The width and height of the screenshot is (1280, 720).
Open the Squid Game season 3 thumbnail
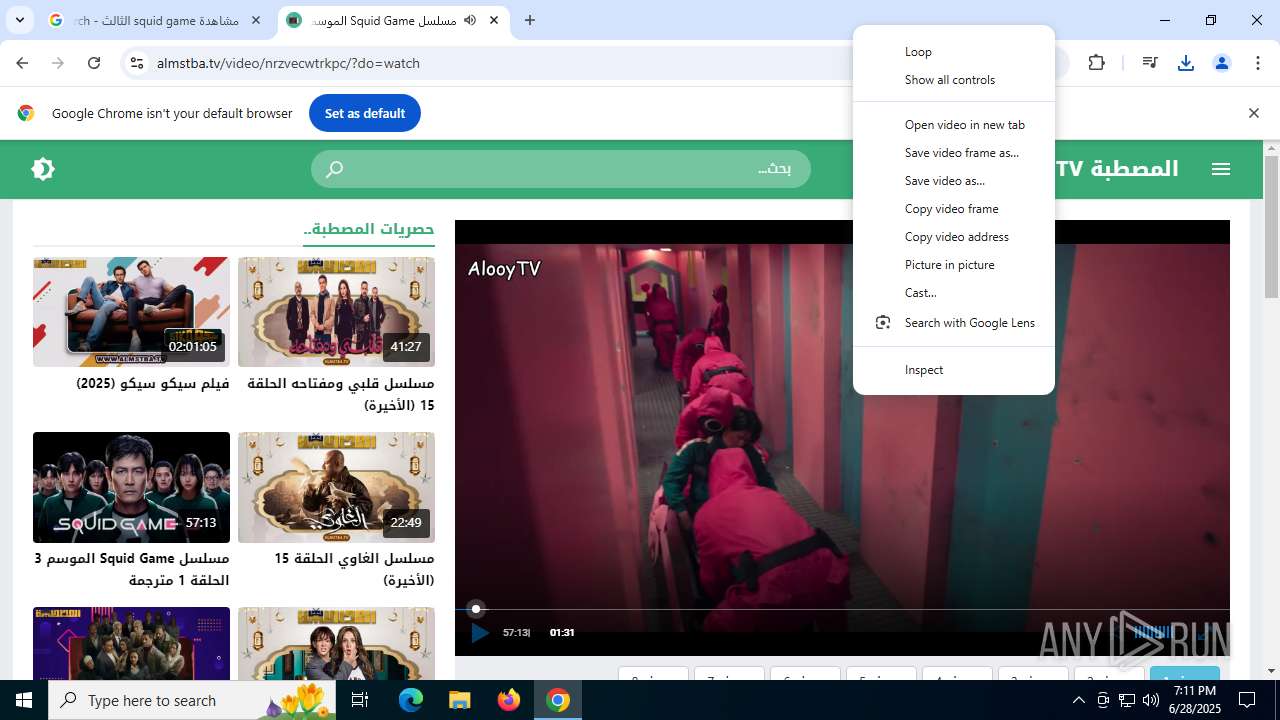point(131,487)
